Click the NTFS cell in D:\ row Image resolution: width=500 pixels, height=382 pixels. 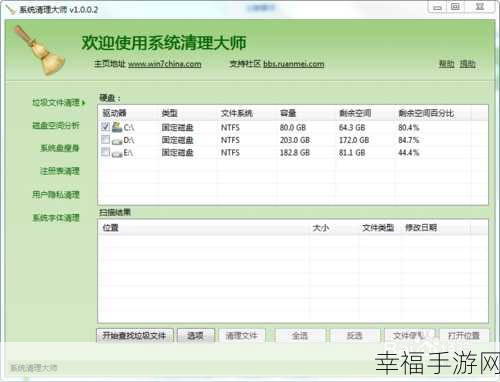click(x=230, y=140)
